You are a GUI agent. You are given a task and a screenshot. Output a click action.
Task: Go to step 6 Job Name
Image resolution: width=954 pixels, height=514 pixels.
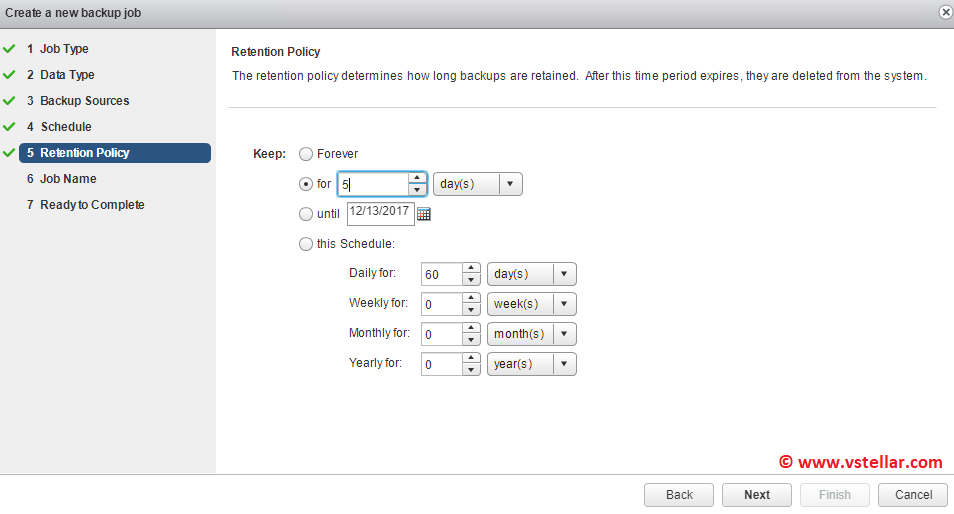click(61, 179)
